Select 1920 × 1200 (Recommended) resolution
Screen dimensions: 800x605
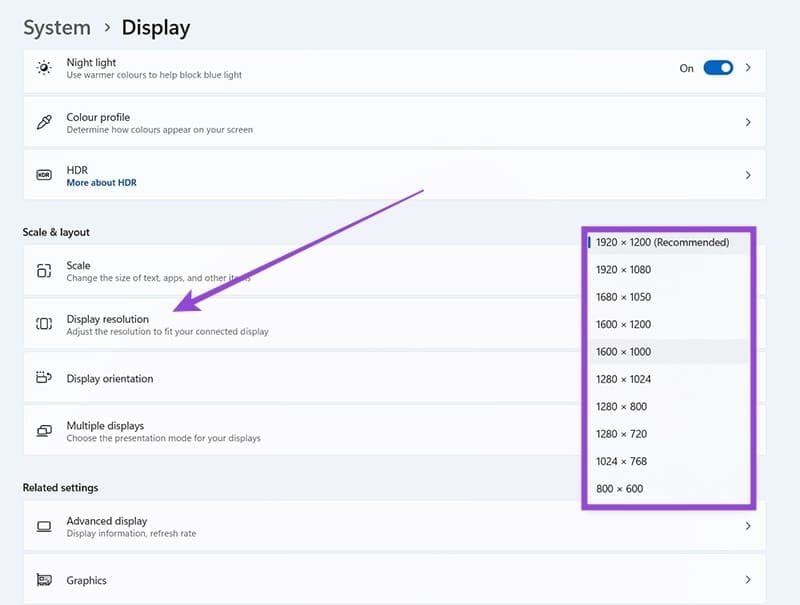[x=662, y=242]
